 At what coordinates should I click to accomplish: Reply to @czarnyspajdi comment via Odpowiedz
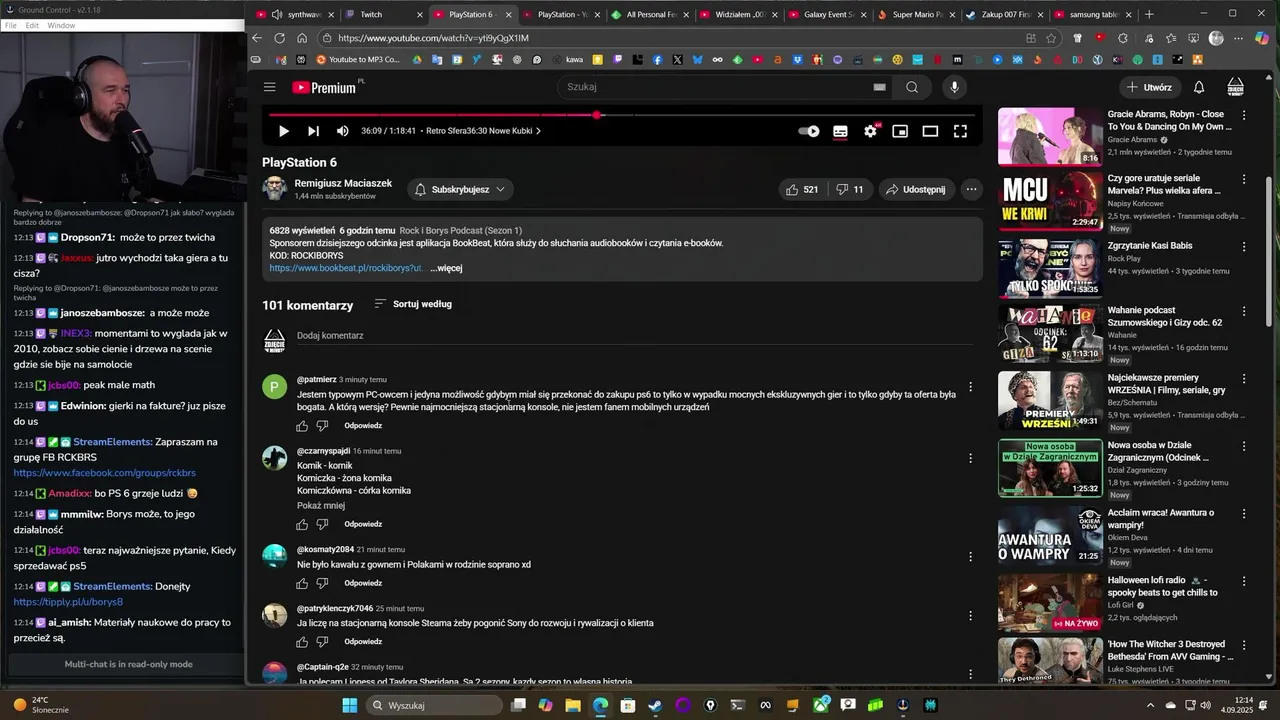(x=363, y=524)
